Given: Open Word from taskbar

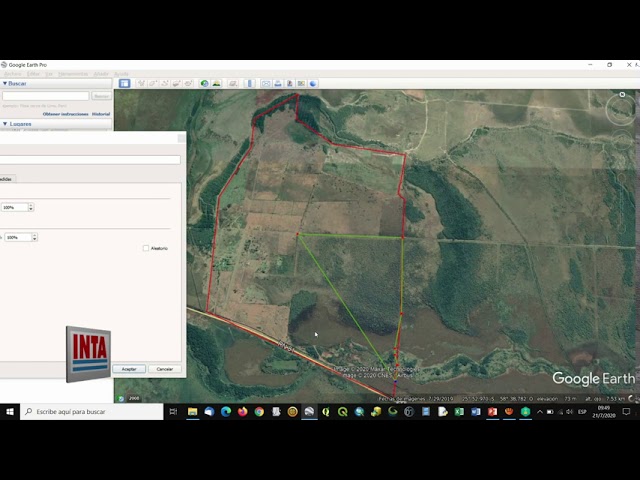Looking at the screenshot, I should click(x=476, y=412).
